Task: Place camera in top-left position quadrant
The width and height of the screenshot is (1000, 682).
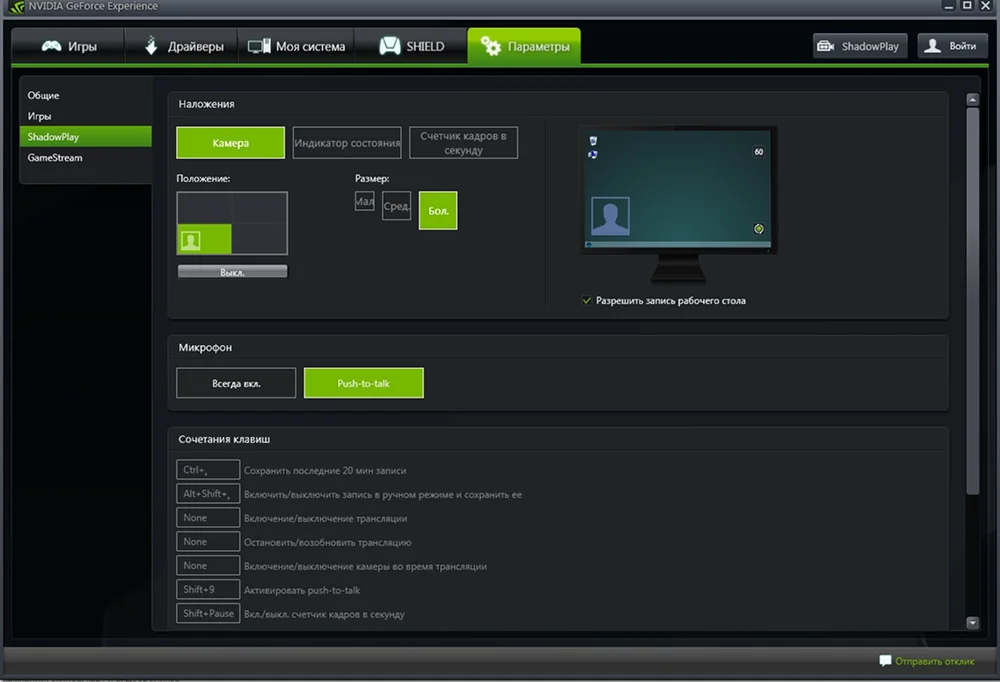Action: 204,208
